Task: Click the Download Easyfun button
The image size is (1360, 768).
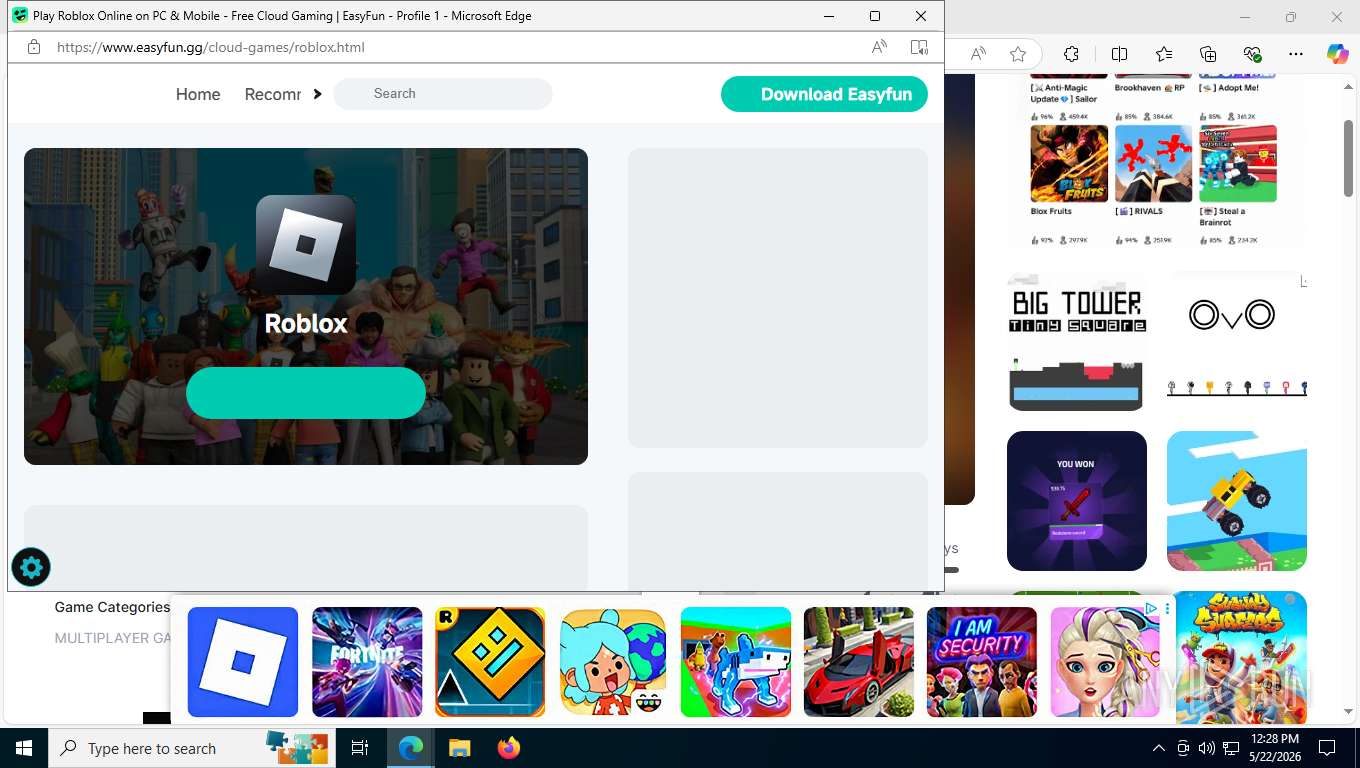Action: point(824,94)
